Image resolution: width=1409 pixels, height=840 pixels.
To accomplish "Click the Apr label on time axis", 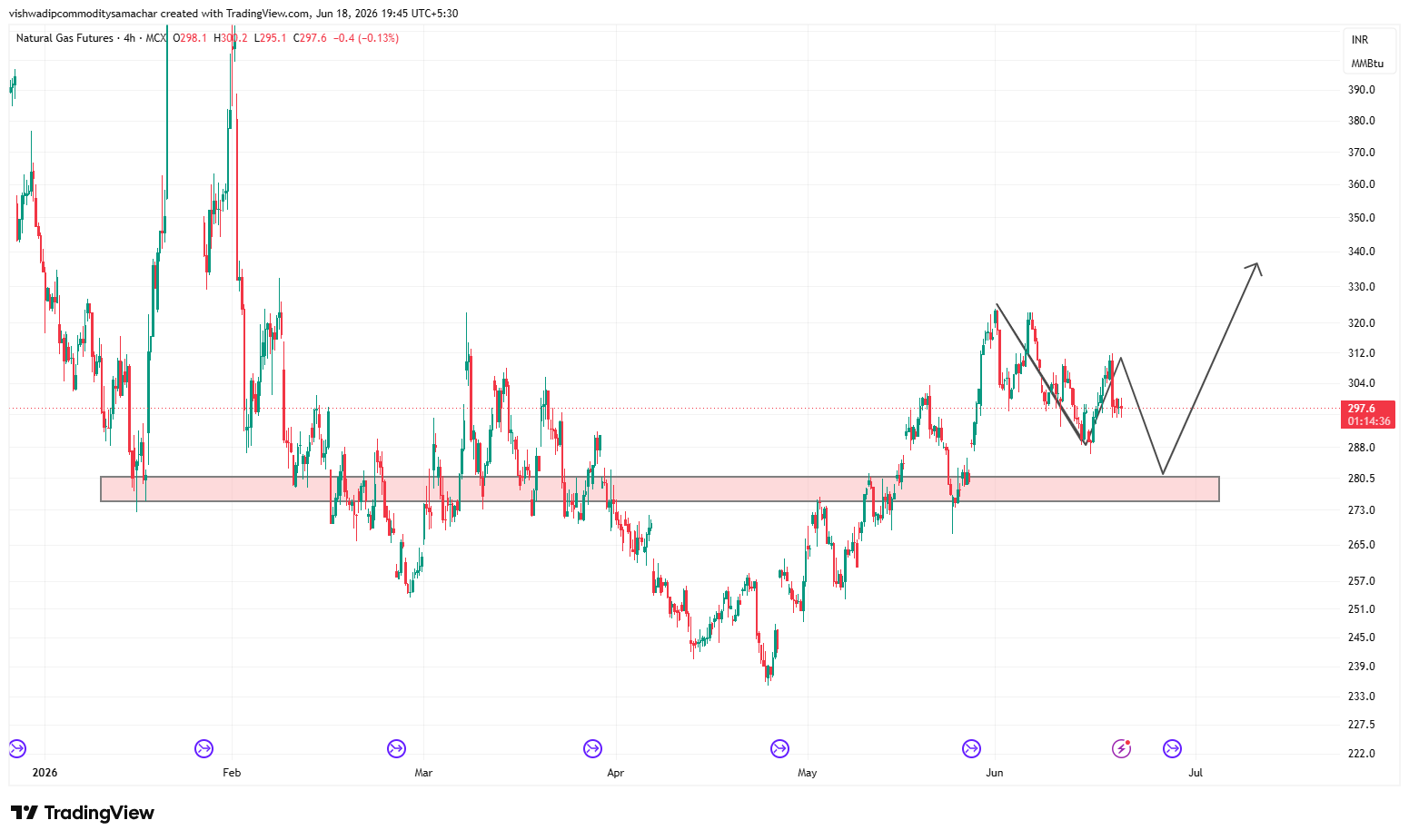I will [x=616, y=773].
